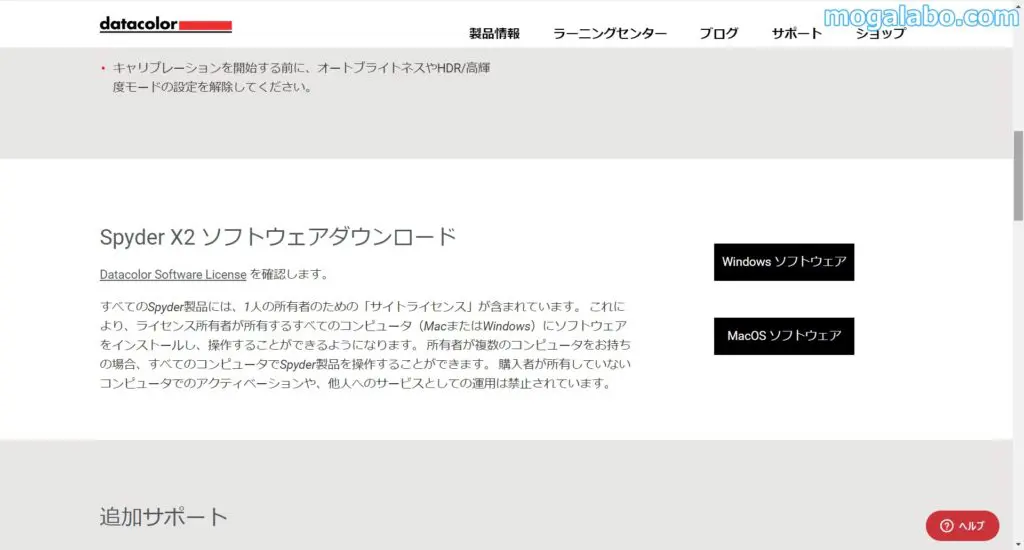Image resolution: width=1024 pixels, height=550 pixels.
Task: Click the 追加サポート heading
Action: (x=163, y=516)
